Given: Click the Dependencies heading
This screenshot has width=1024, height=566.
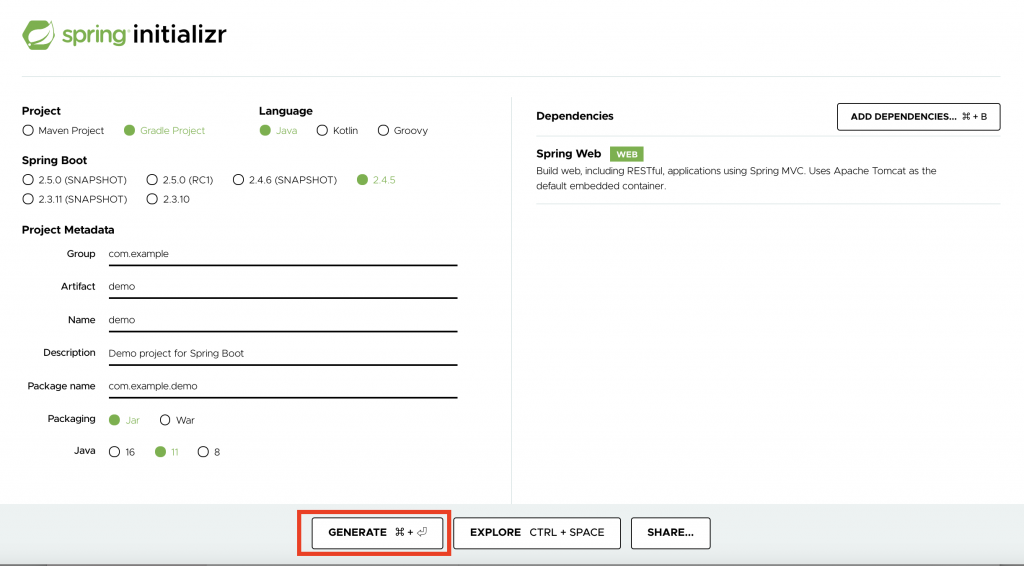Looking at the screenshot, I should tap(575, 116).
